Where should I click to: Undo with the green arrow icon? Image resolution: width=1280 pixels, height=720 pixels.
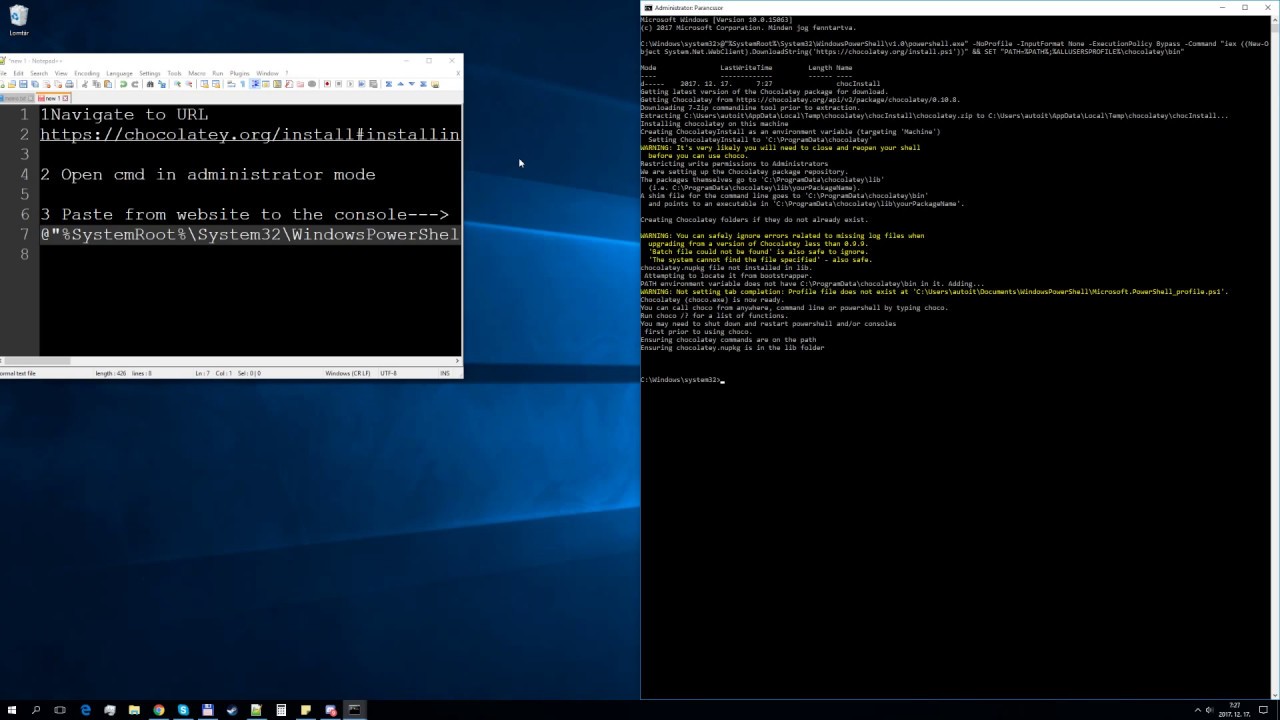pos(124,84)
